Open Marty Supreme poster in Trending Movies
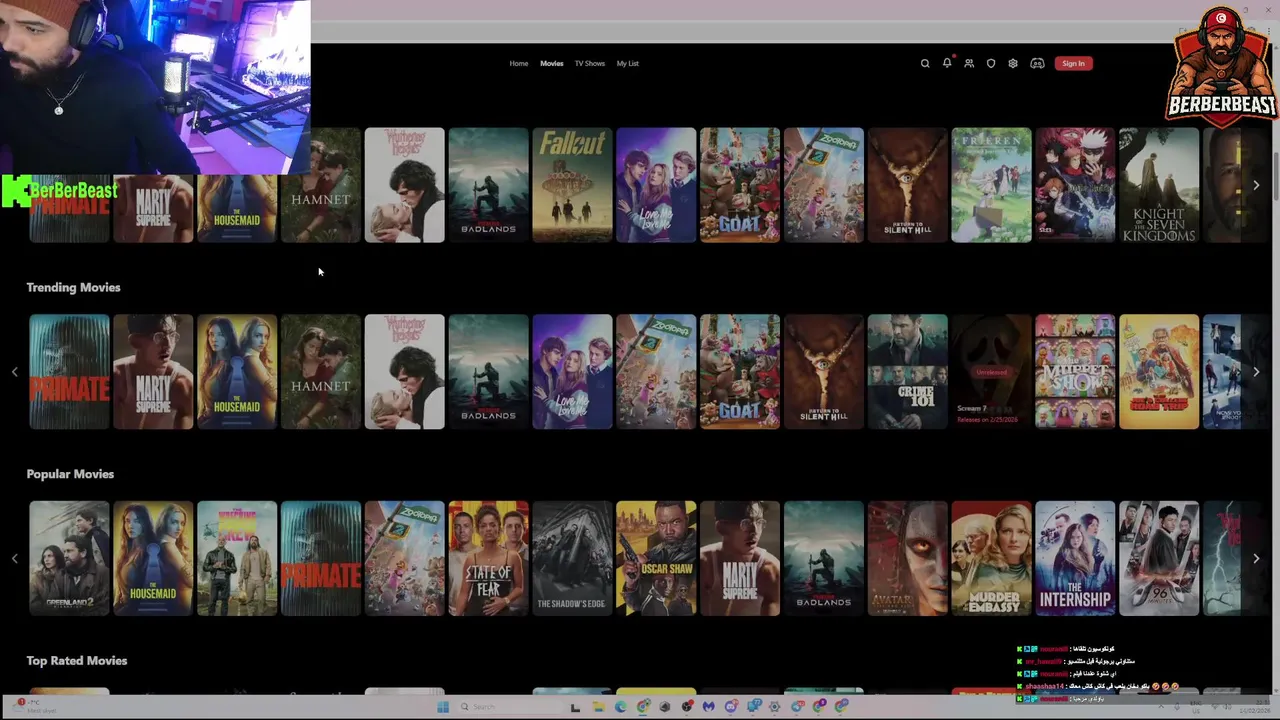Image resolution: width=1280 pixels, height=720 pixels. [153, 372]
